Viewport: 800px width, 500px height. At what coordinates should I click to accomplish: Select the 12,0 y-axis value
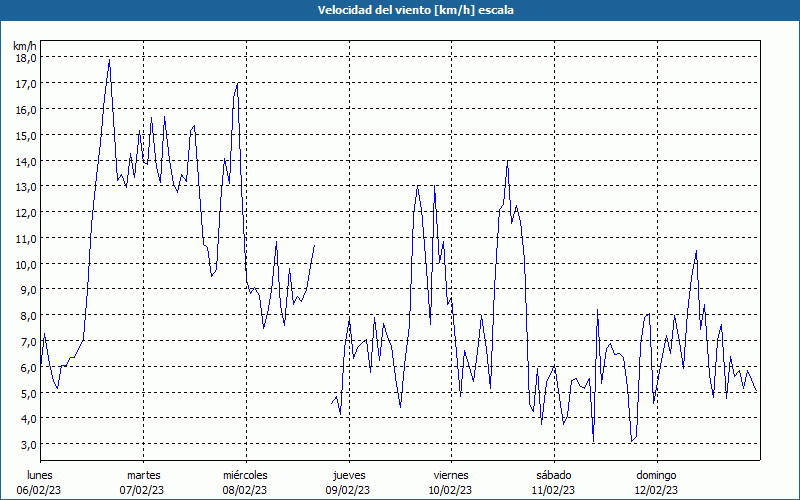[26, 213]
